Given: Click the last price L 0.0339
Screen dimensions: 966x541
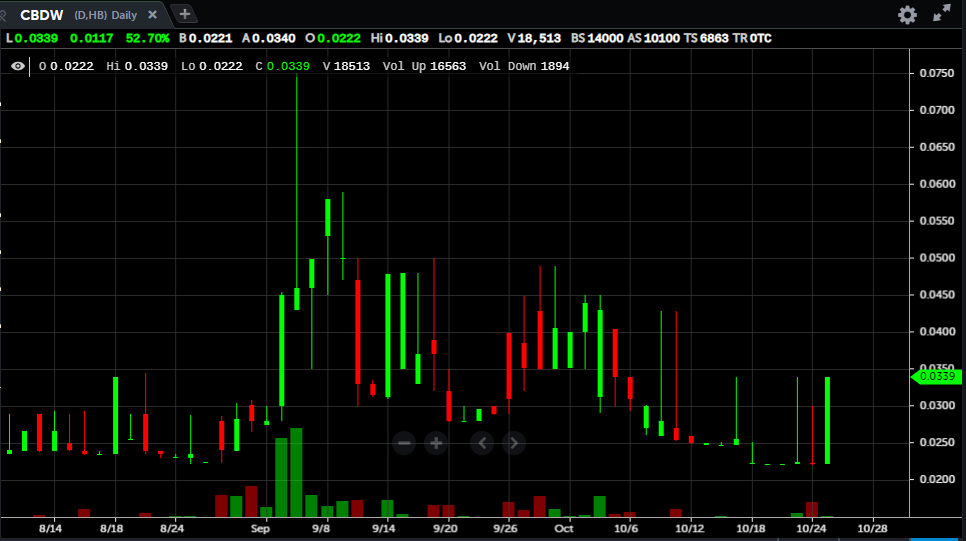Looking at the screenshot, I should tap(32, 38).
